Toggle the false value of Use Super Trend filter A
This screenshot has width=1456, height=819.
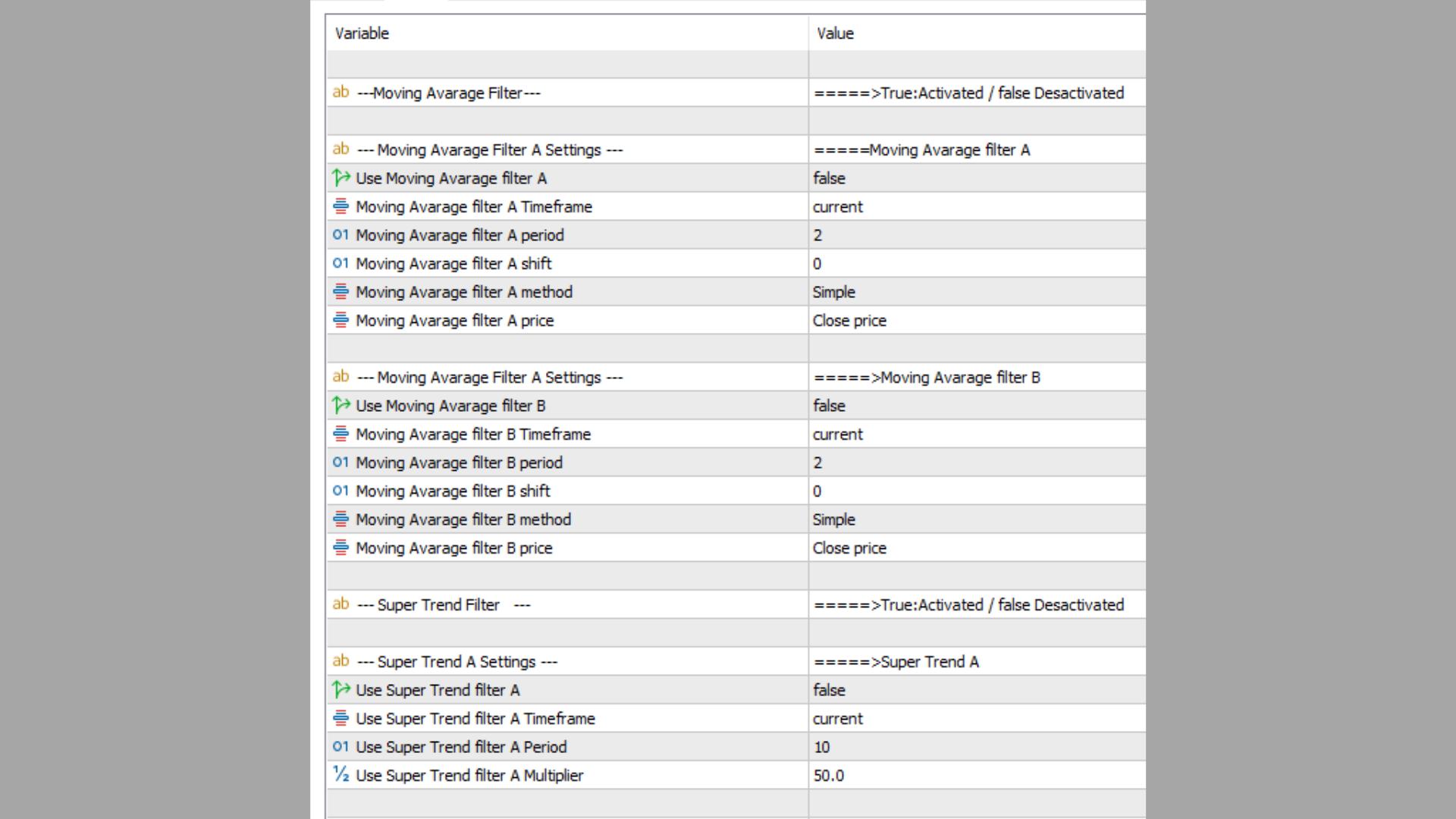coord(829,690)
